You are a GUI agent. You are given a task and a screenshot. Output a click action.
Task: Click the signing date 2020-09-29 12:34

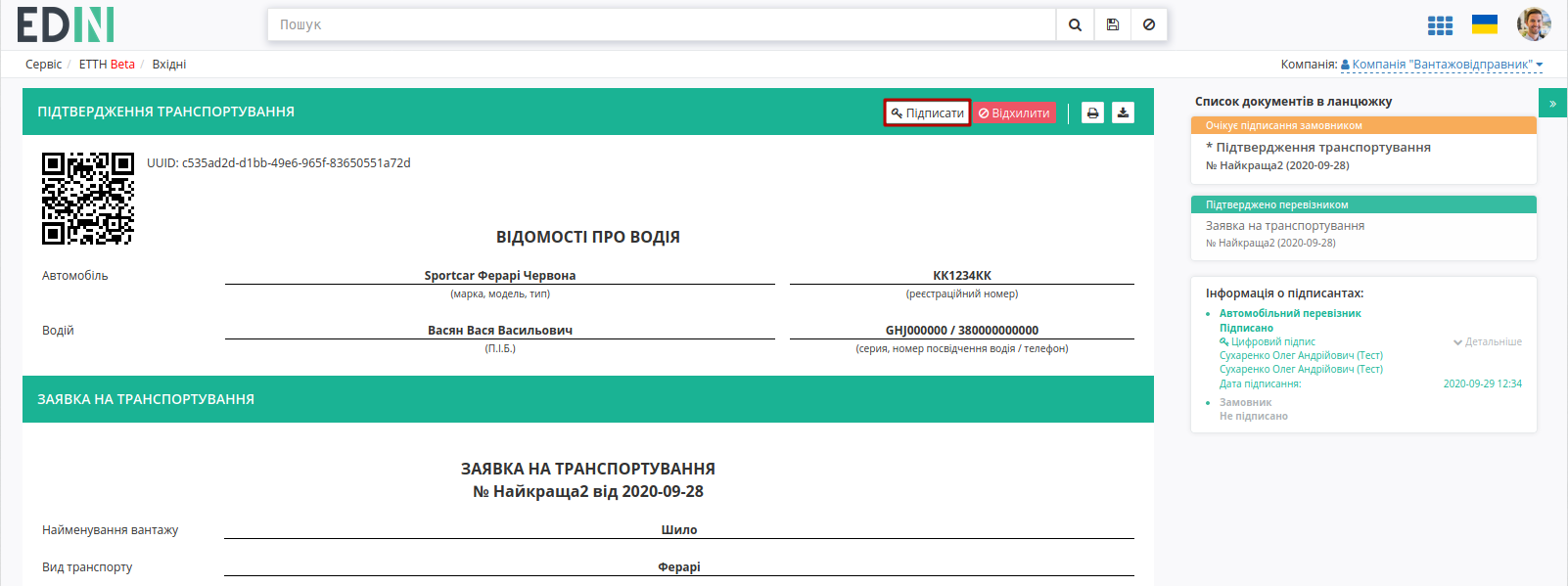[1482, 383]
